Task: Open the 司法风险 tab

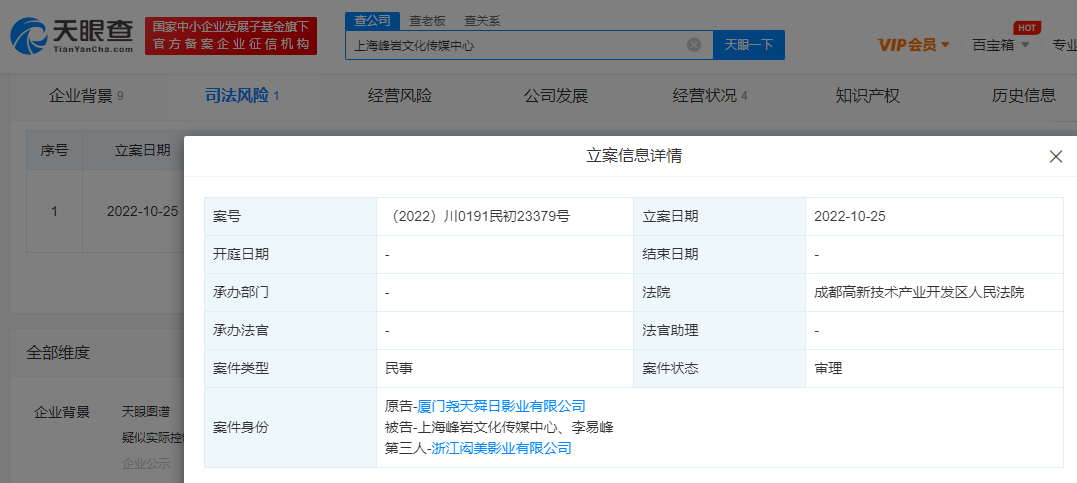Action: point(242,96)
